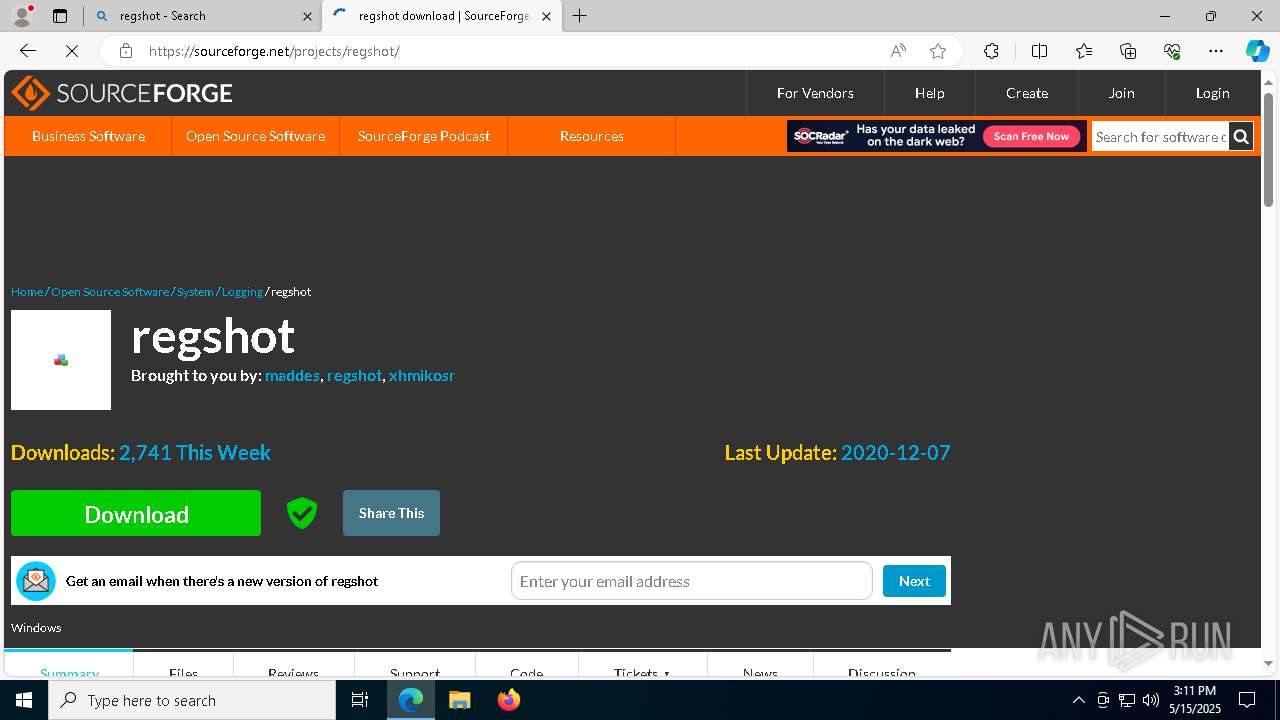Screen dimensions: 1280x720
Task: Open the taskbar clock and date
Action: click(1195, 700)
